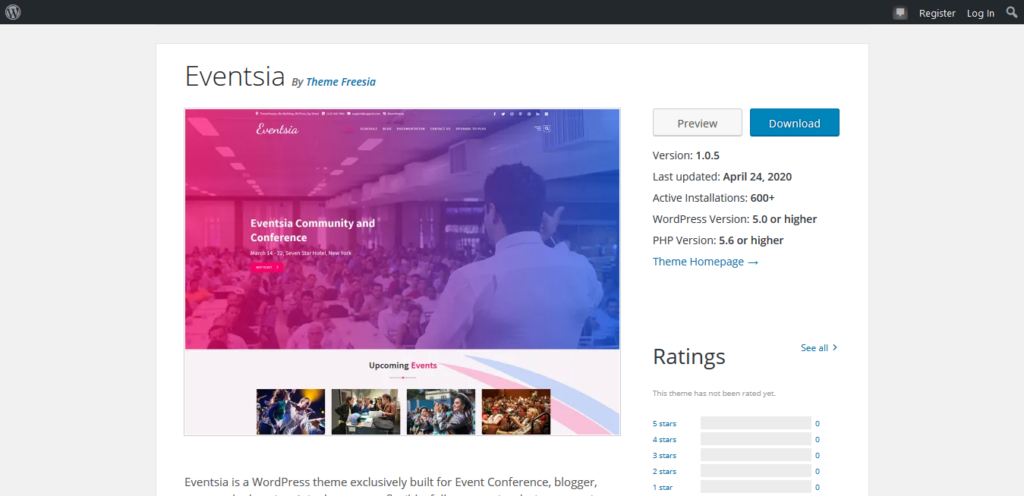
Task: Filter reviews by 5 stars
Action: tap(664, 424)
